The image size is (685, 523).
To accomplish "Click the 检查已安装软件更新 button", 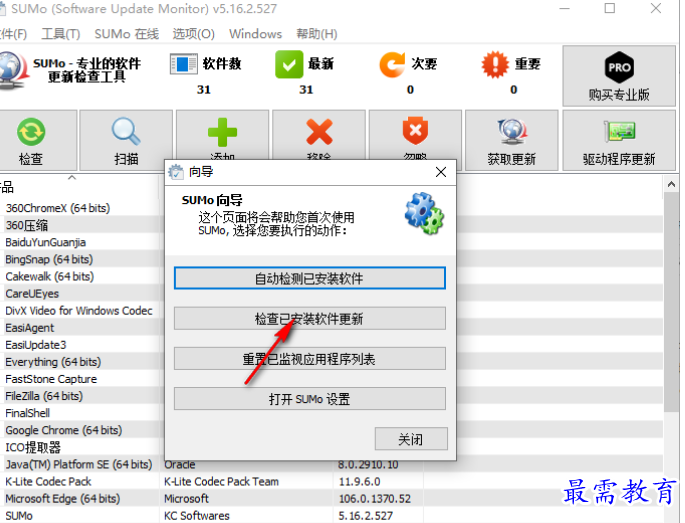I will click(x=310, y=319).
